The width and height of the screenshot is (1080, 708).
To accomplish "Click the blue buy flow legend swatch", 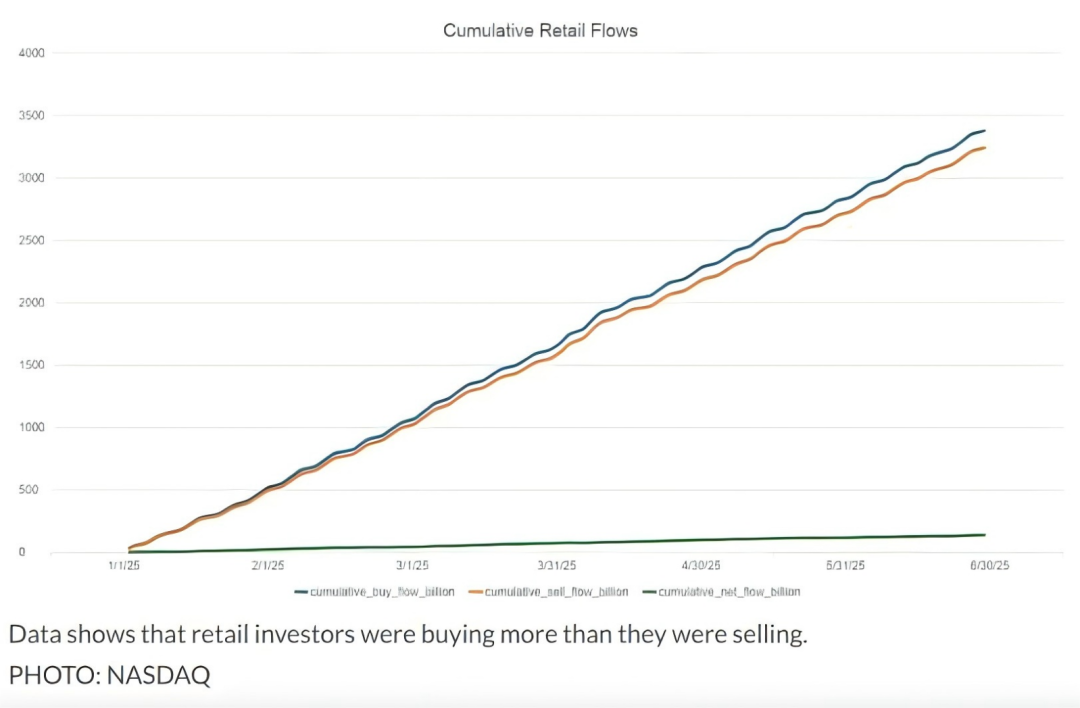I will [301, 592].
